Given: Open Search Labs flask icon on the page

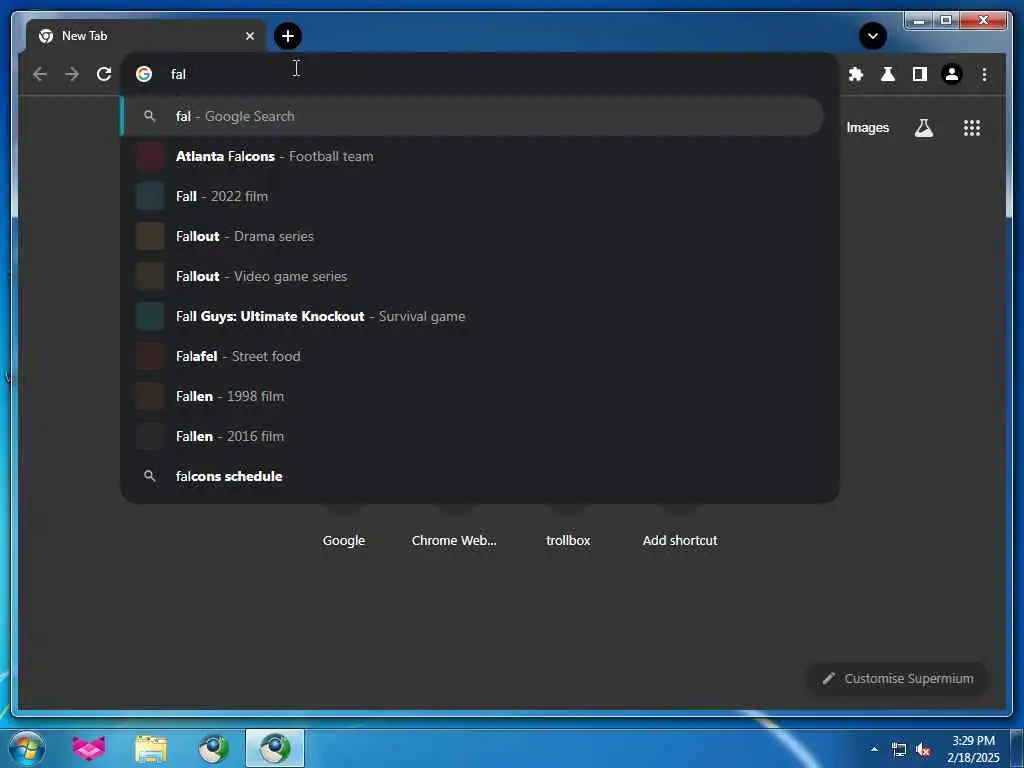Looking at the screenshot, I should (923, 128).
